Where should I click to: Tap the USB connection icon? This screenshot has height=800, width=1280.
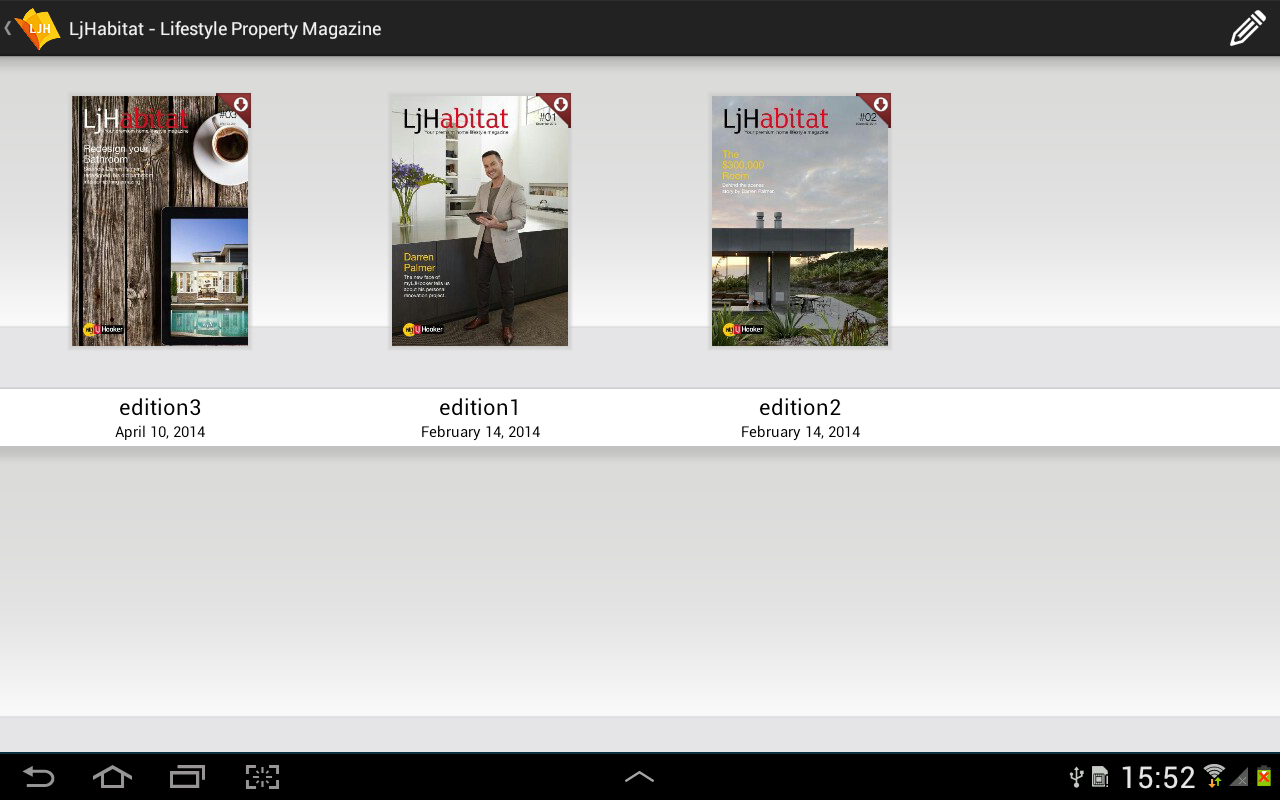(1077, 777)
